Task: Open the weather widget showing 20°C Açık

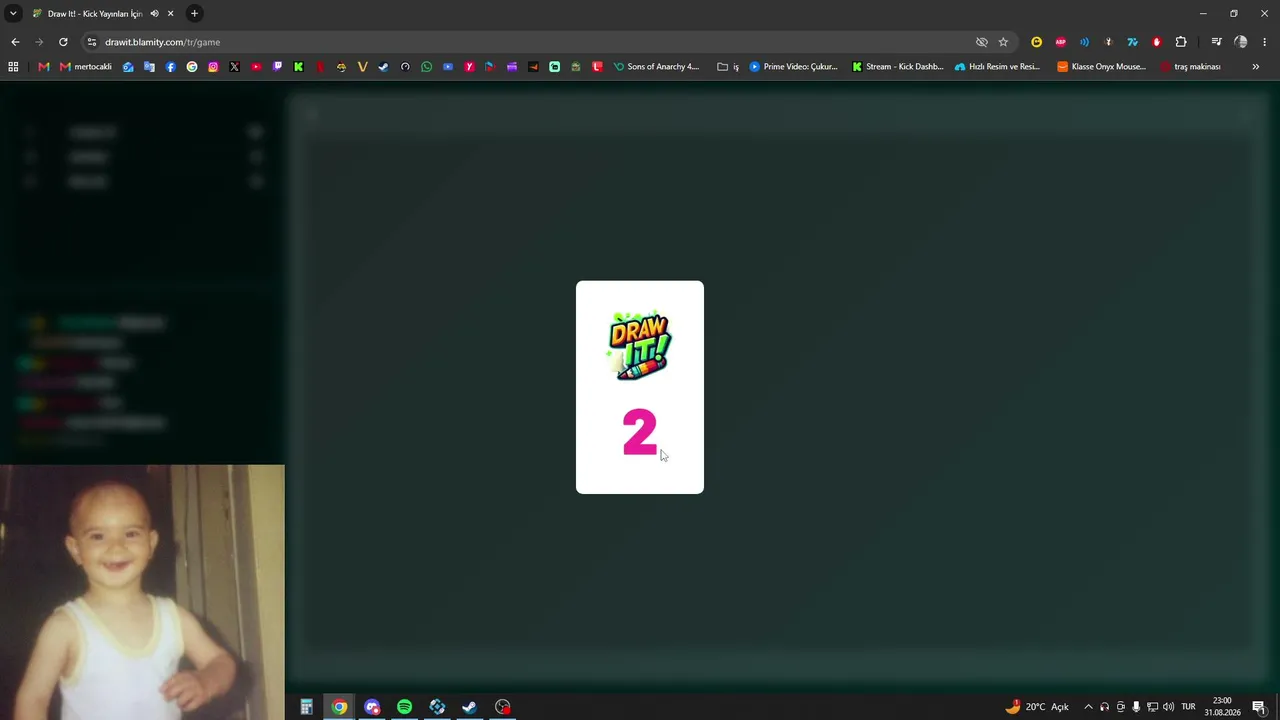Action: pyautogui.click(x=1037, y=707)
